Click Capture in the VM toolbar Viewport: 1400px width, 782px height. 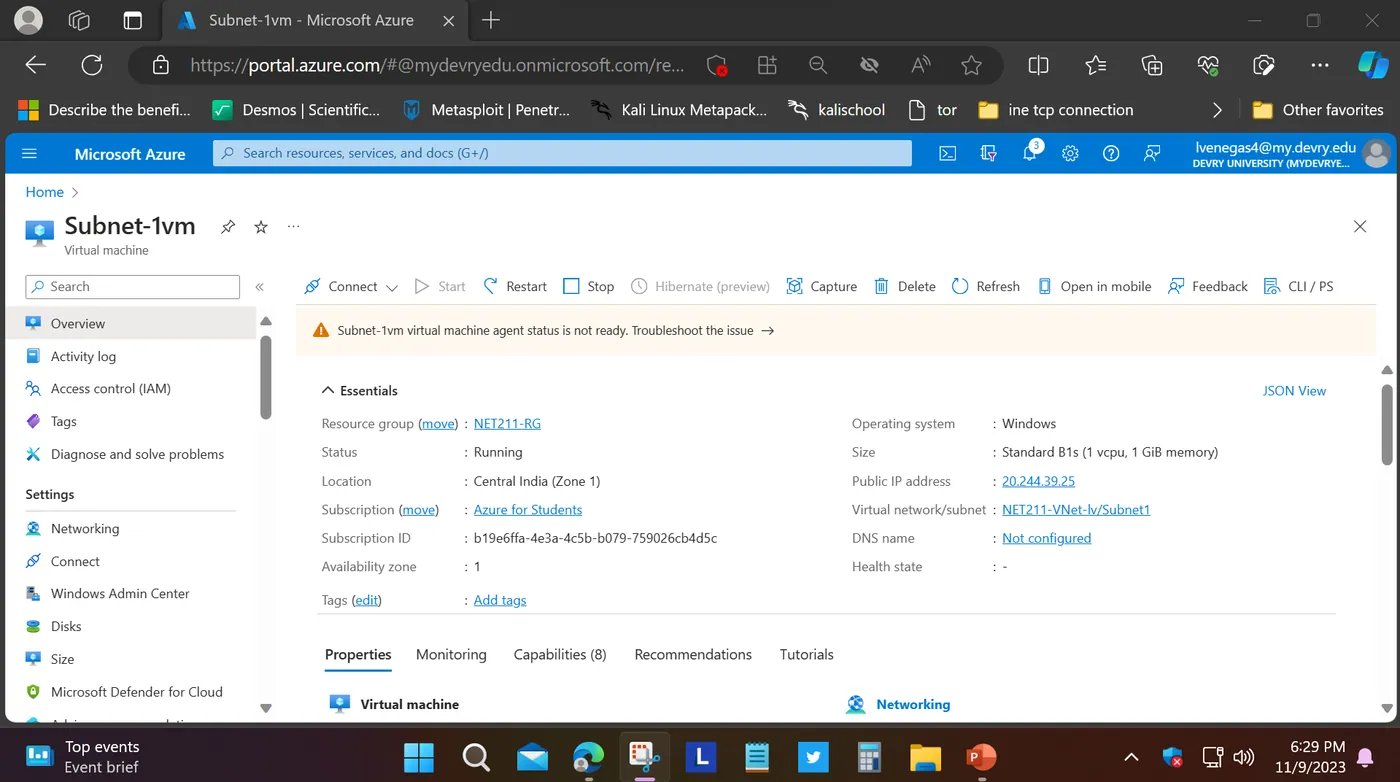[822, 286]
